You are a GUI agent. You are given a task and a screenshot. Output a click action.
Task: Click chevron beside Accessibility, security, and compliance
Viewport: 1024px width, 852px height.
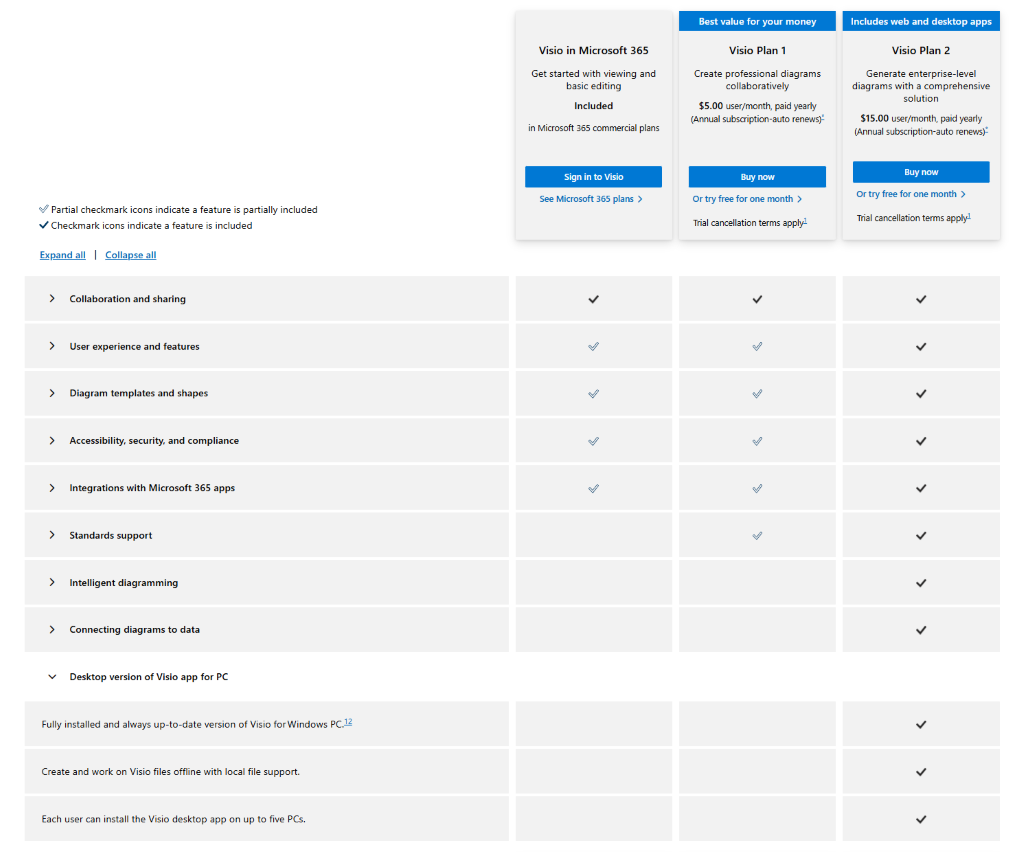52,441
